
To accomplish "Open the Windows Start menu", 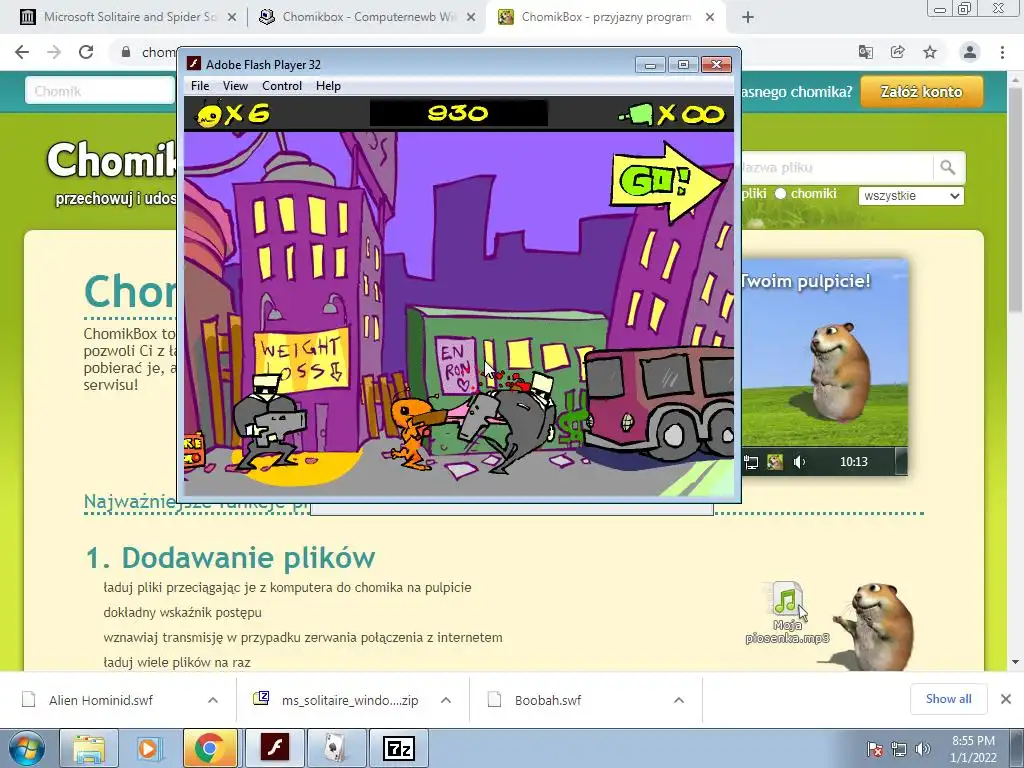I will click(x=27, y=748).
